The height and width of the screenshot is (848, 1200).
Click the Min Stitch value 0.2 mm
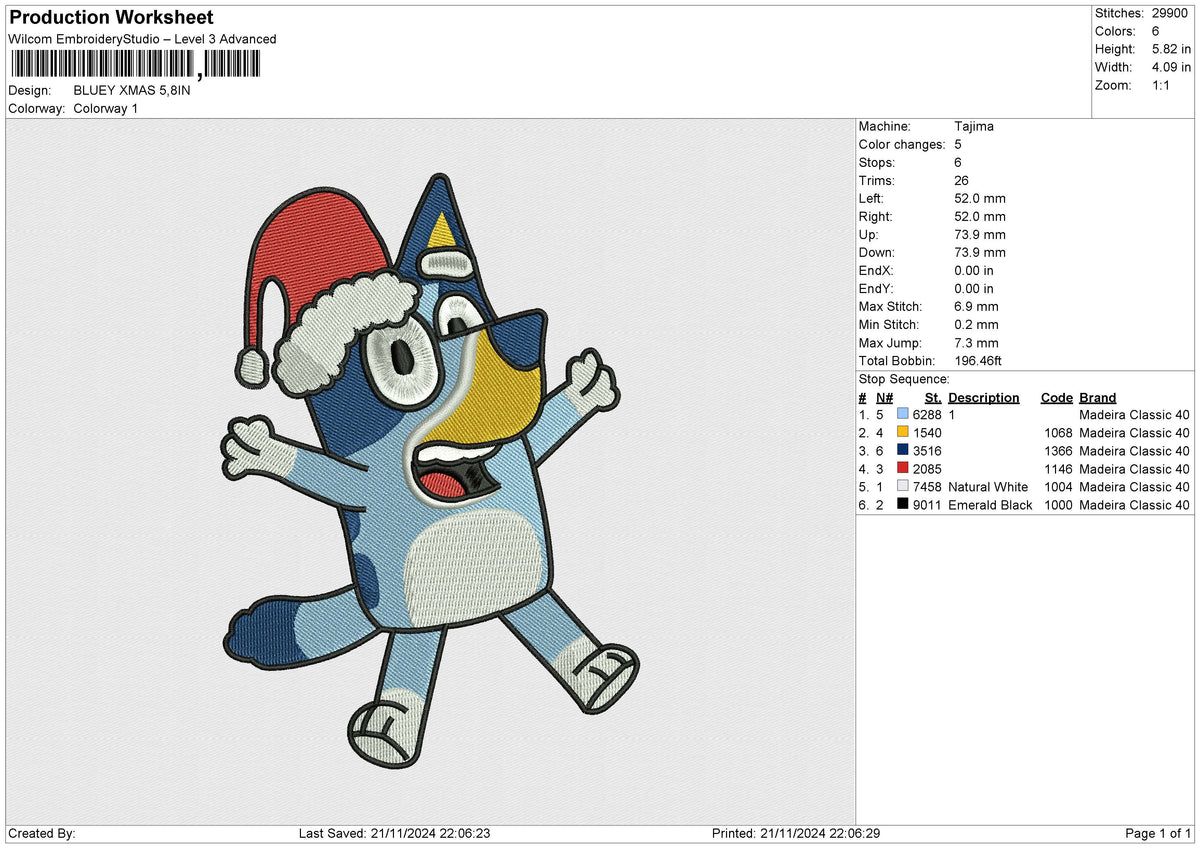click(976, 324)
